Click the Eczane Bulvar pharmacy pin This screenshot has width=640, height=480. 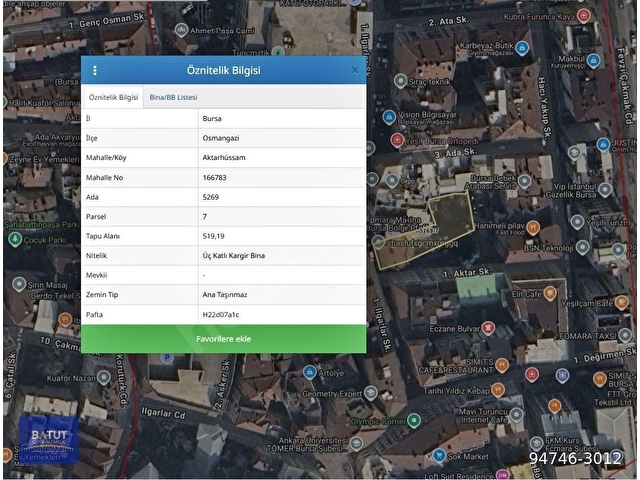488,328
